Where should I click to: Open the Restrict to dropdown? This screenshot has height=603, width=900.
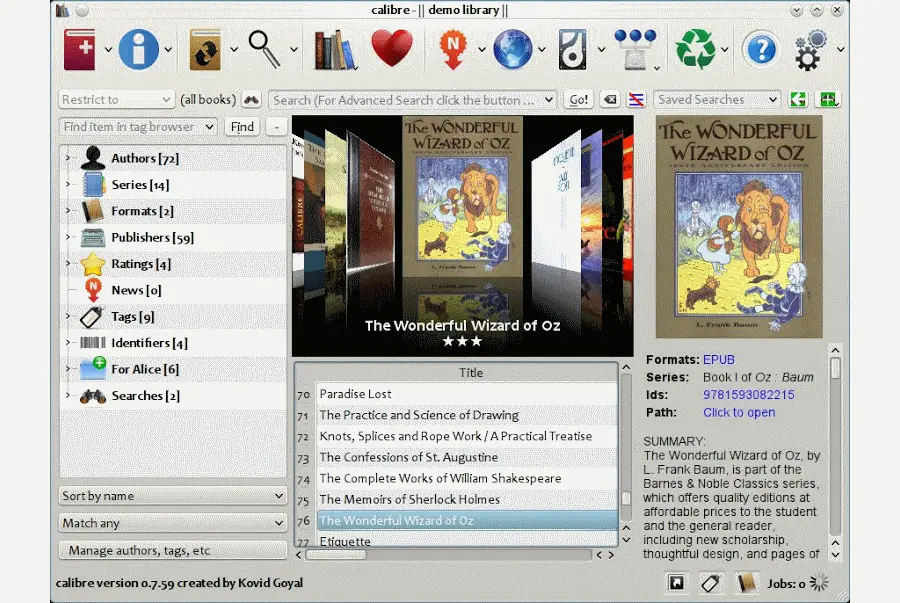point(117,100)
